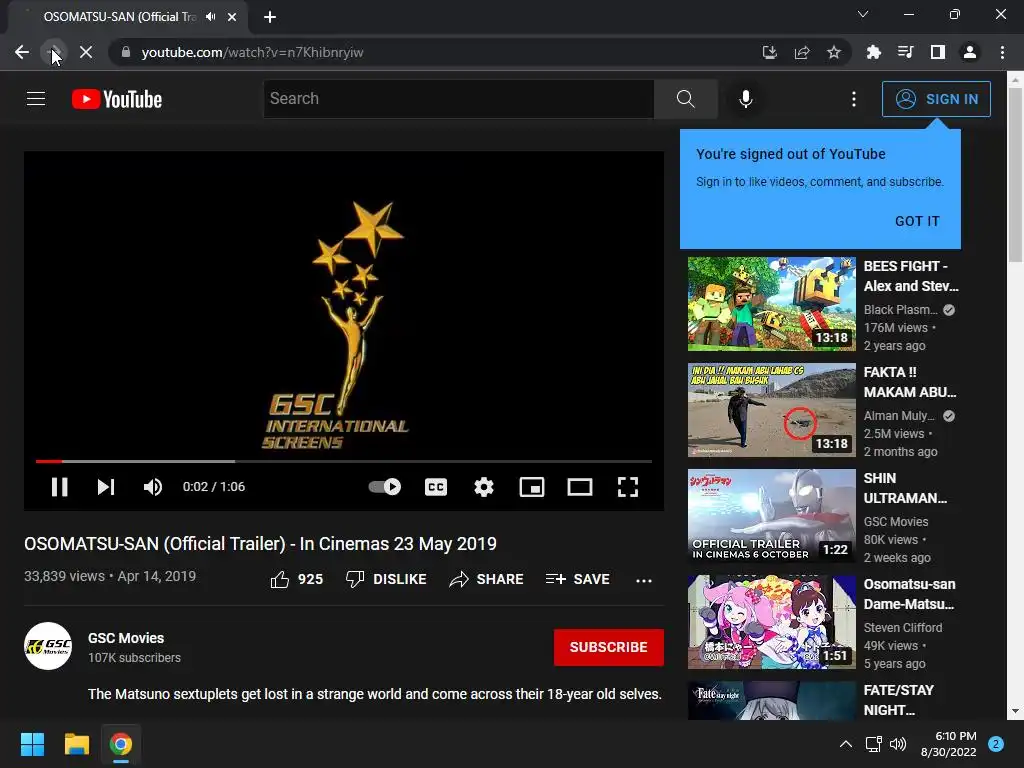This screenshot has width=1024, height=768.
Task: Subscribe to GSC Movies channel
Action: pyautogui.click(x=609, y=647)
